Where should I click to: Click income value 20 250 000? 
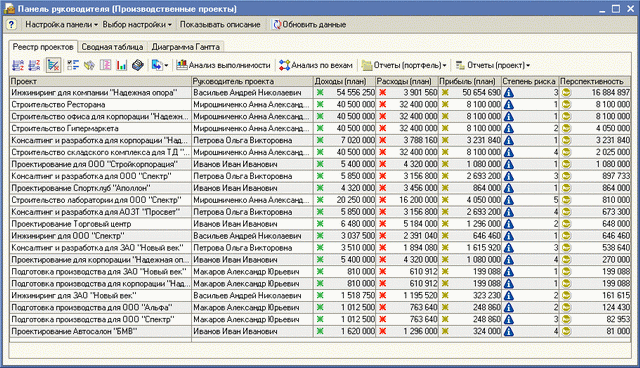[x=356, y=200]
